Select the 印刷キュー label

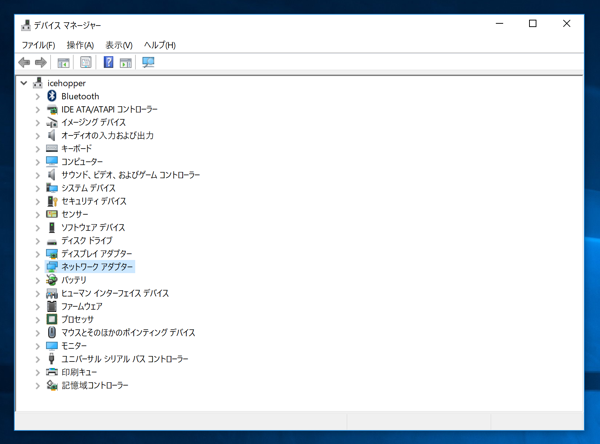pos(79,372)
